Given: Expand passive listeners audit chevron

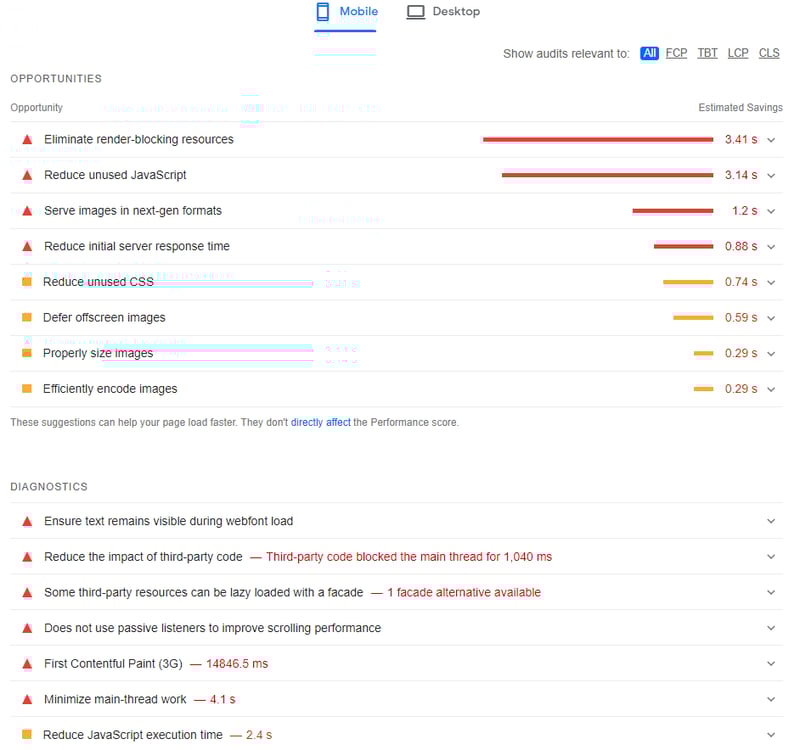Looking at the screenshot, I should pos(771,628).
